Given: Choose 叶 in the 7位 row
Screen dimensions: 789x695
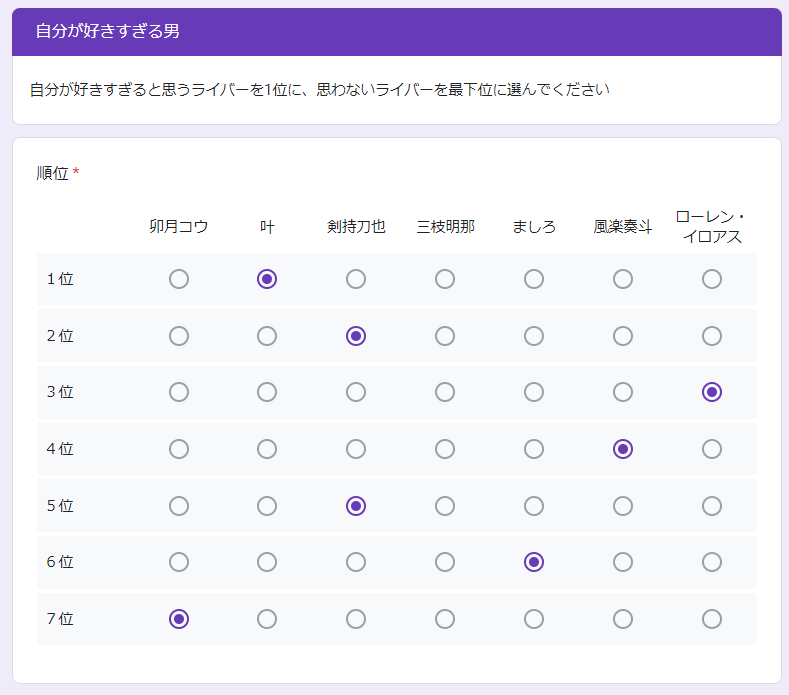Looking at the screenshot, I should 267,619.
